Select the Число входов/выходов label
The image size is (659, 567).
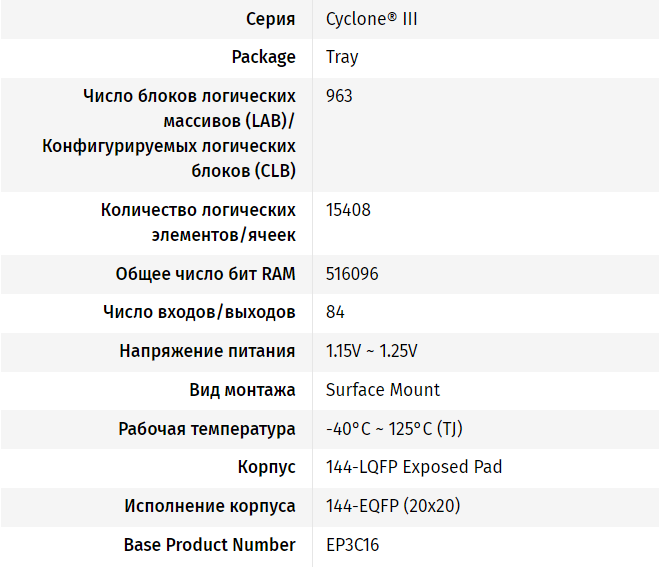click(x=199, y=312)
